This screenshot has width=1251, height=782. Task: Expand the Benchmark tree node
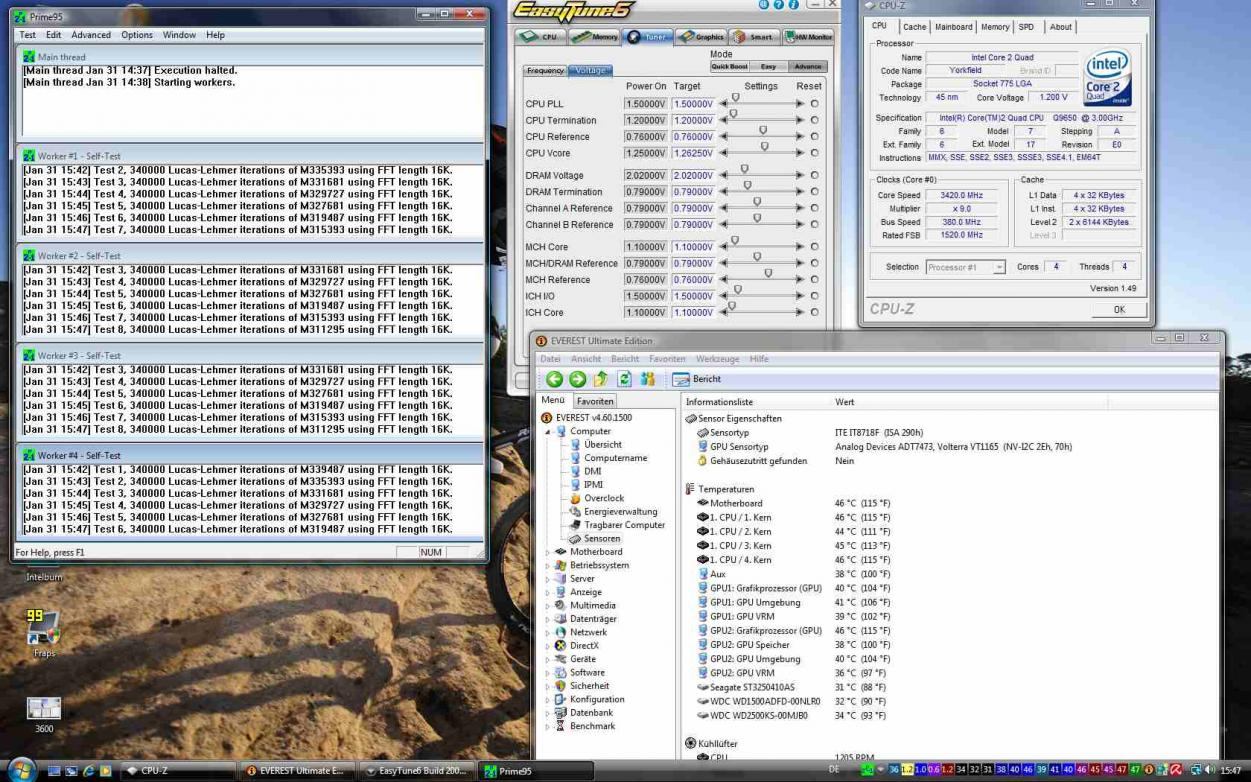coord(548,726)
